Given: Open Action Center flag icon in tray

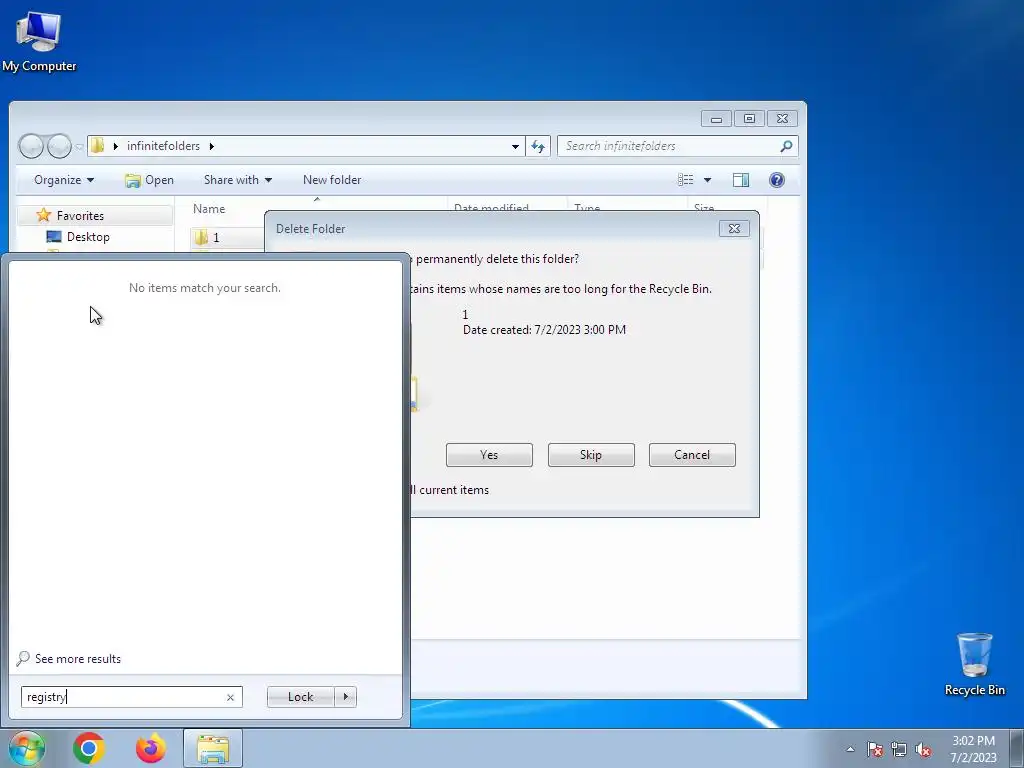Looking at the screenshot, I should coord(875,750).
